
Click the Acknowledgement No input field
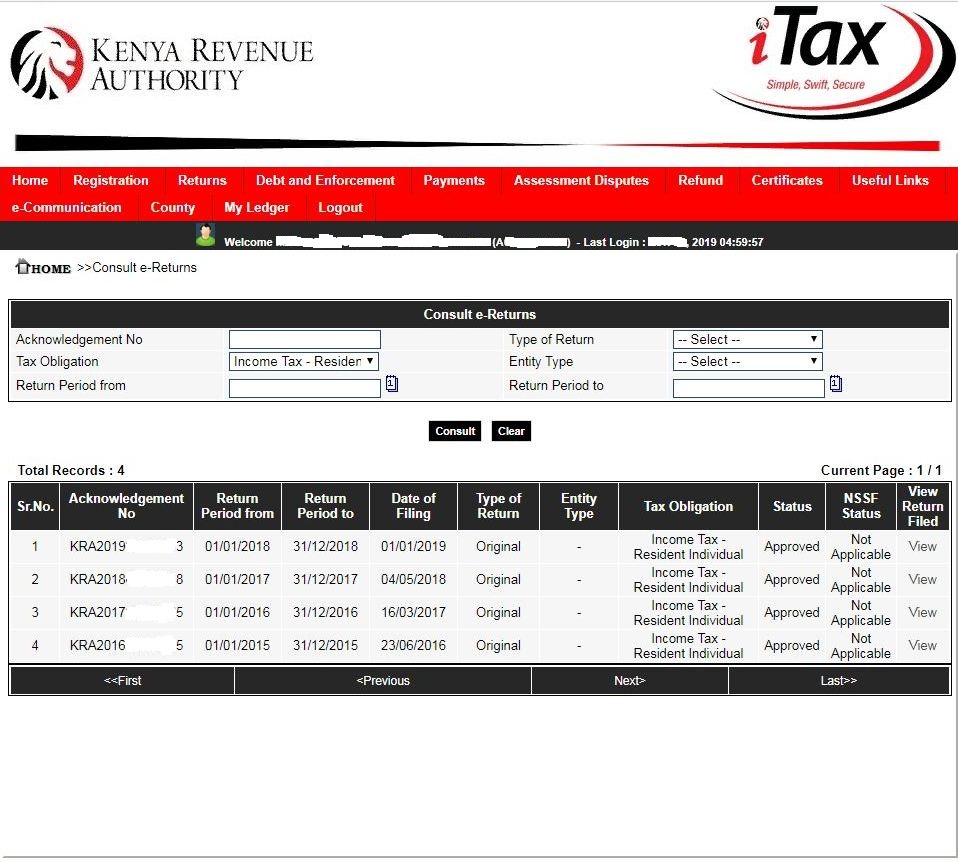tap(305, 340)
